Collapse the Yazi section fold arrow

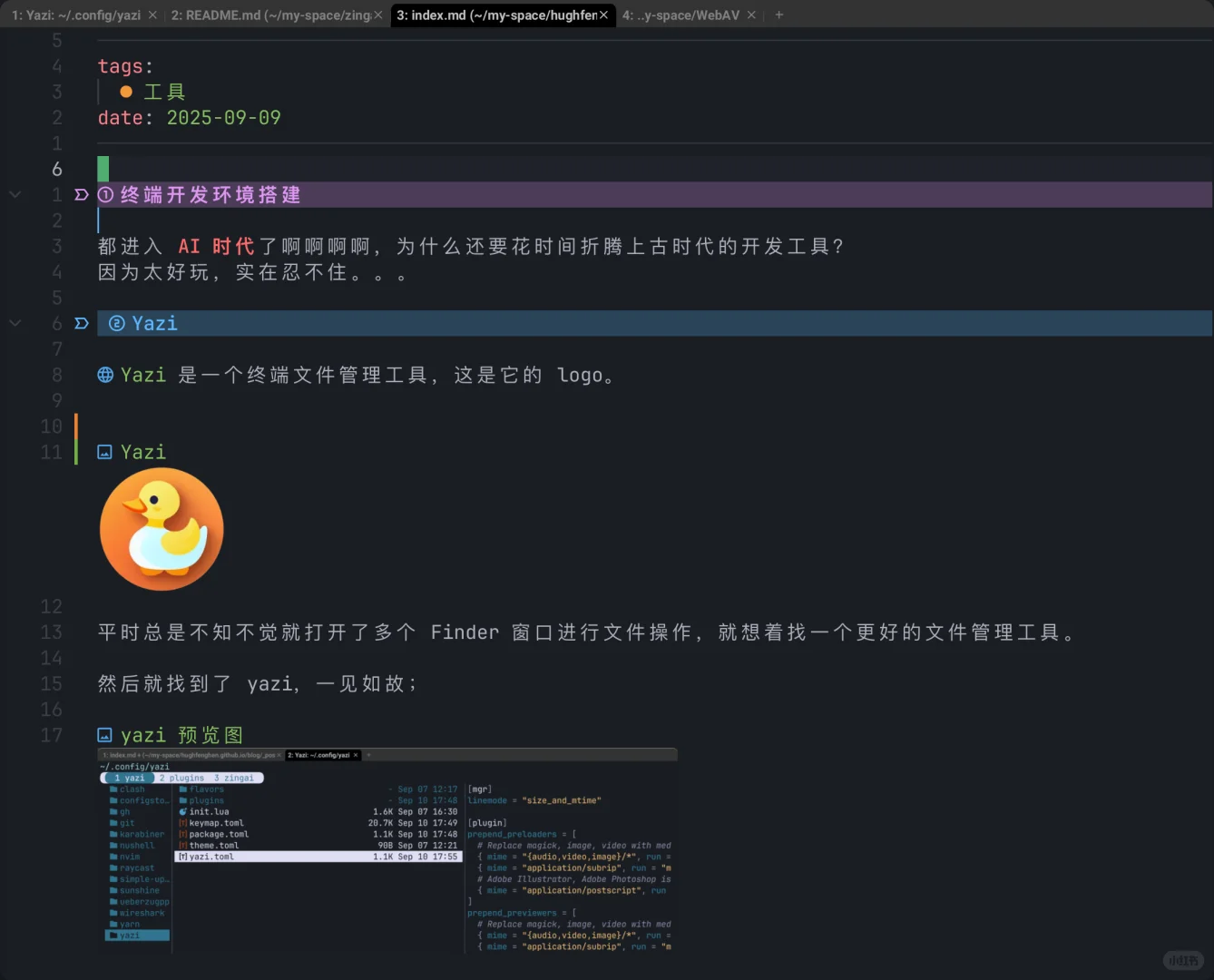click(15, 322)
